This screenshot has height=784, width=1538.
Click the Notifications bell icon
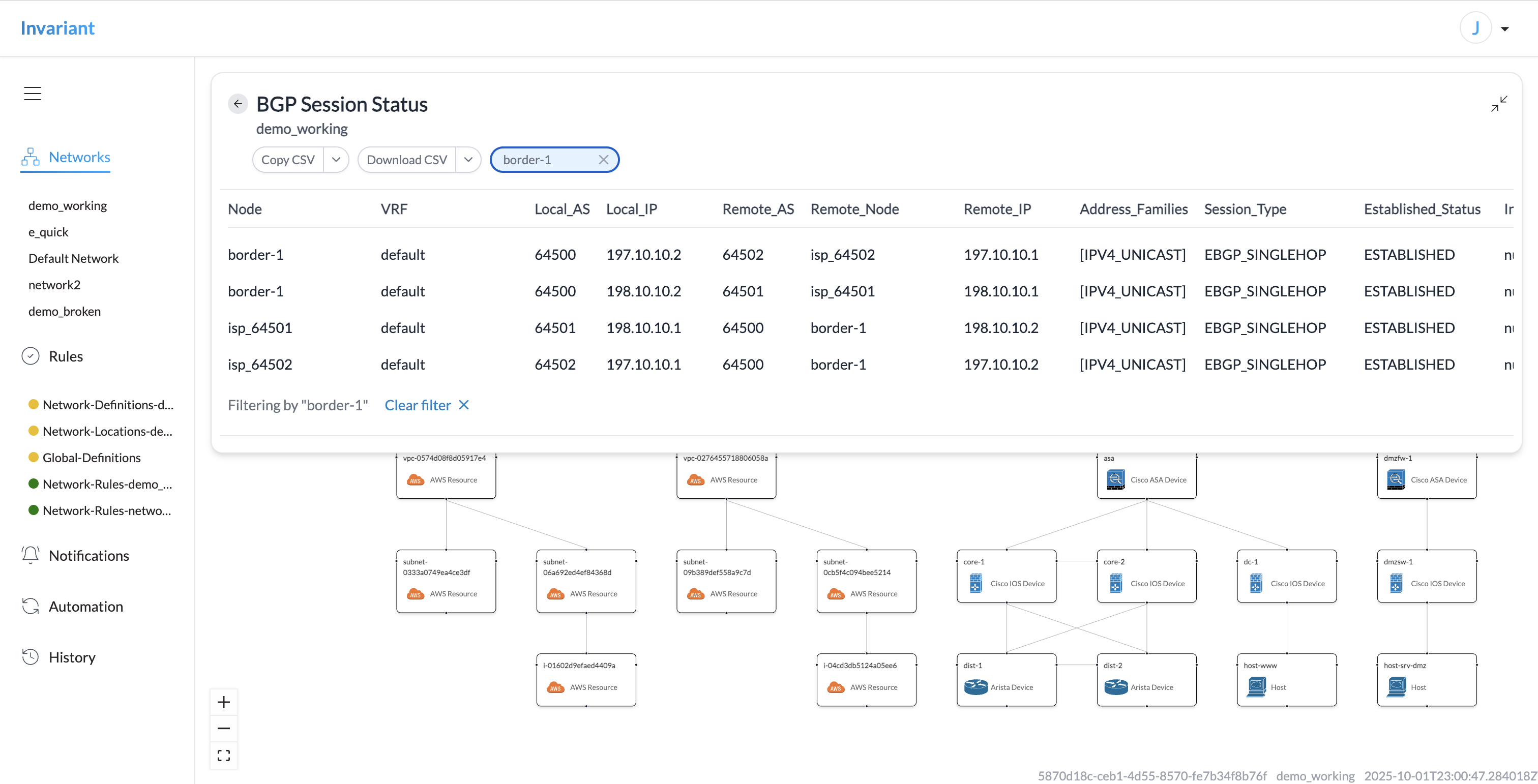pyautogui.click(x=31, y=555)
